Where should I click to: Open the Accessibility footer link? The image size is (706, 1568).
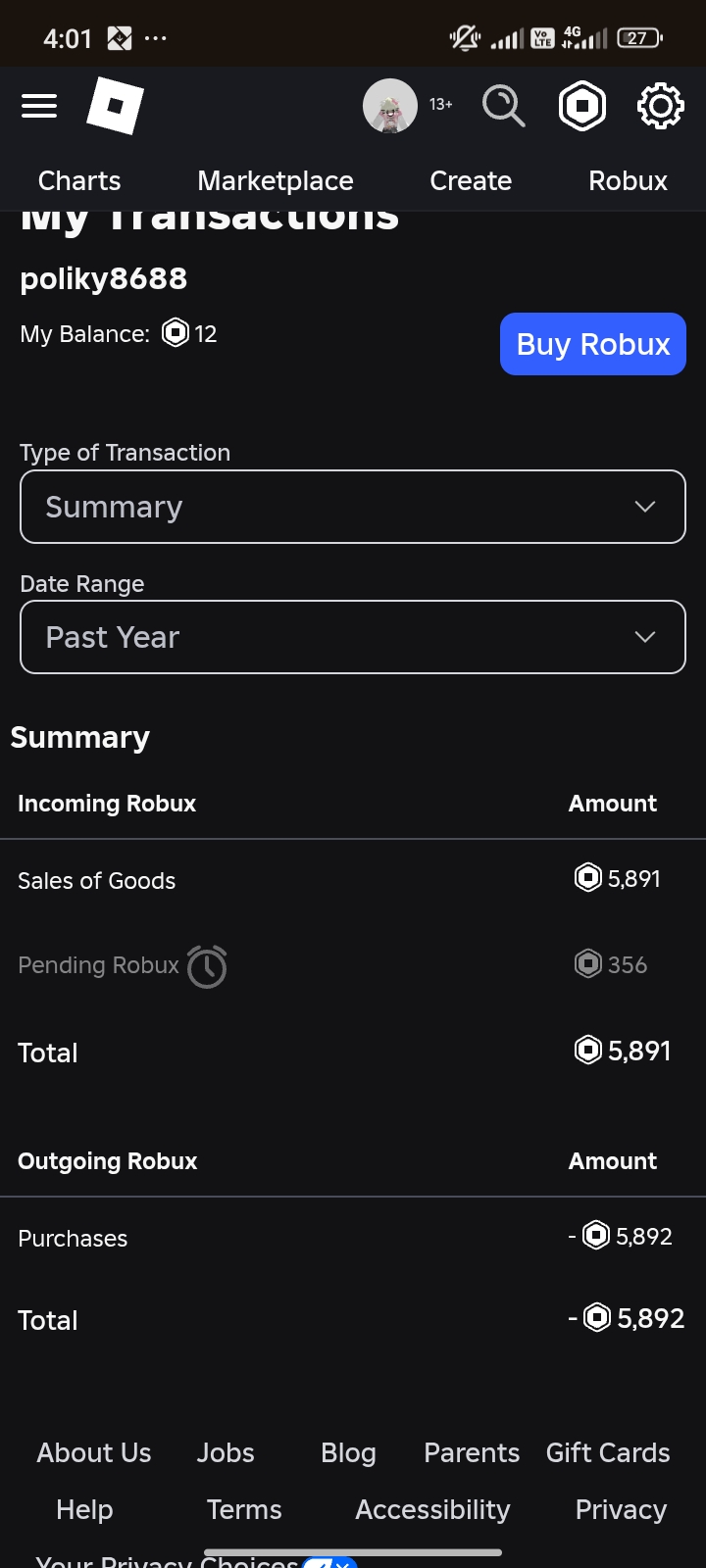coord(432,1509)
